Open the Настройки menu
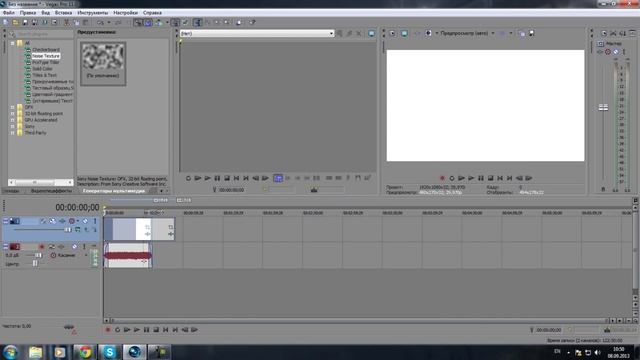The height and width of the screenshot is (360, 640). pos(125,13)
